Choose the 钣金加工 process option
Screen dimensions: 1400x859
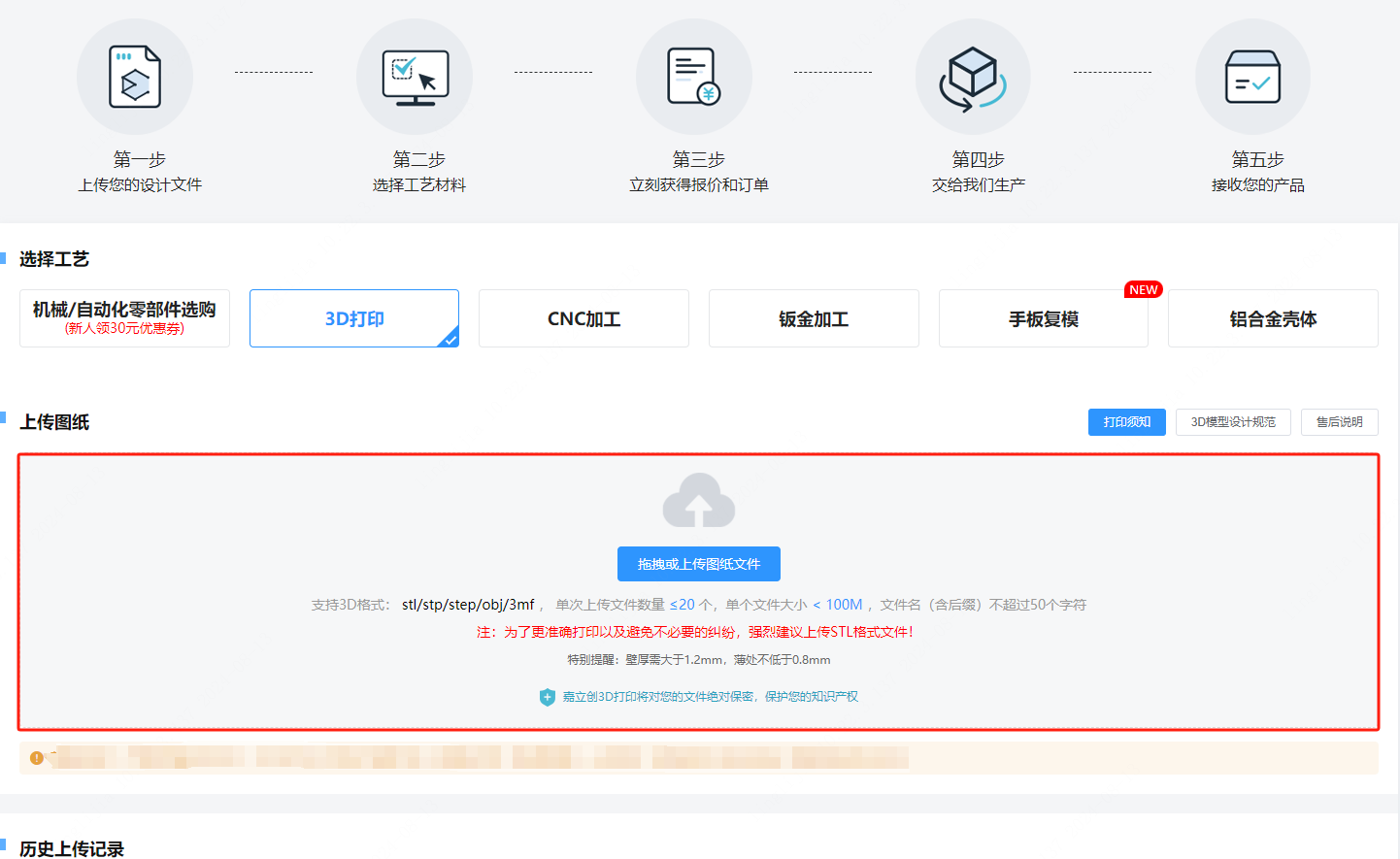[814, 318]
